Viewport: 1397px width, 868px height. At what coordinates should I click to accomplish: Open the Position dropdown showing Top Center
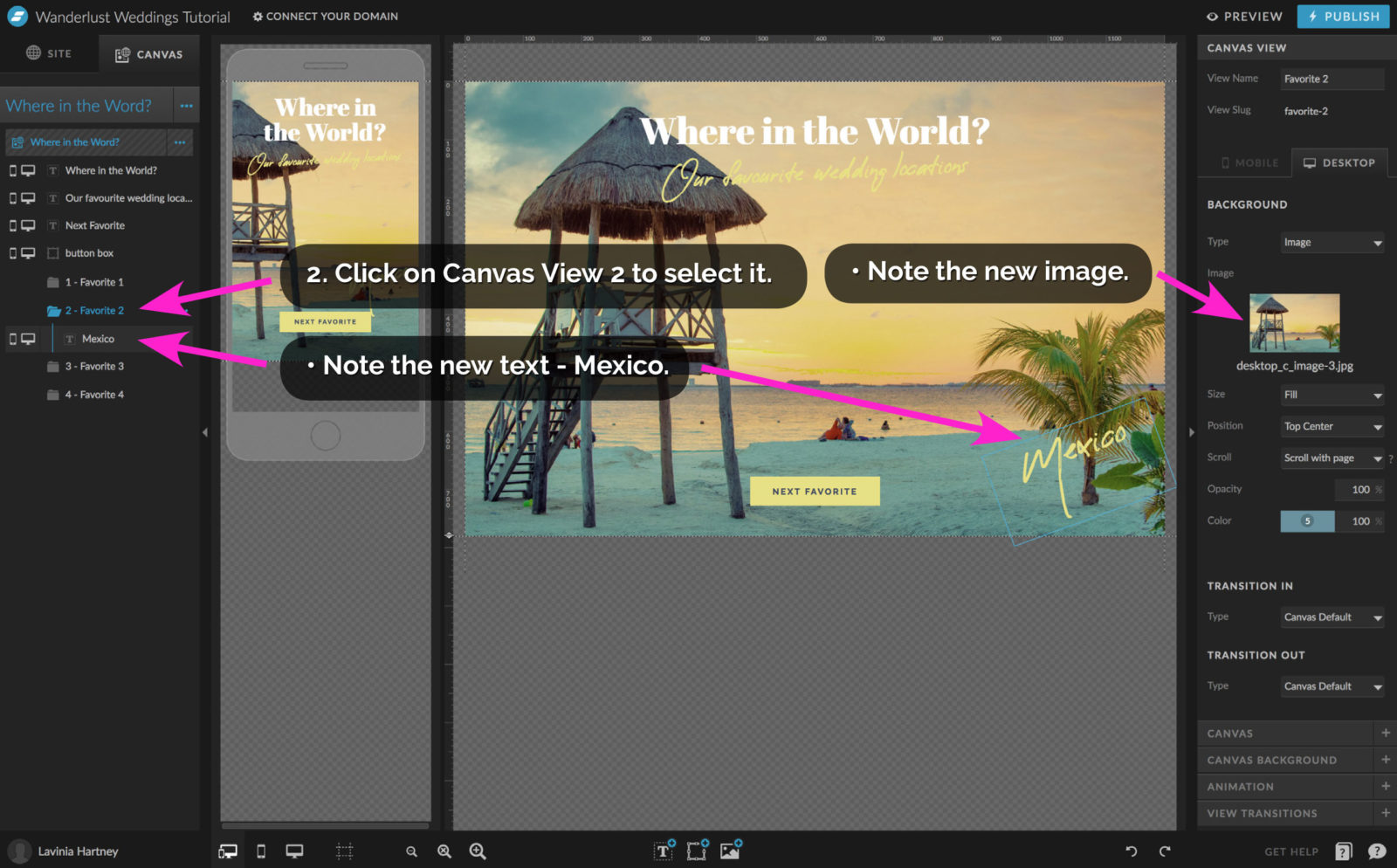(x=1332, y=426)
